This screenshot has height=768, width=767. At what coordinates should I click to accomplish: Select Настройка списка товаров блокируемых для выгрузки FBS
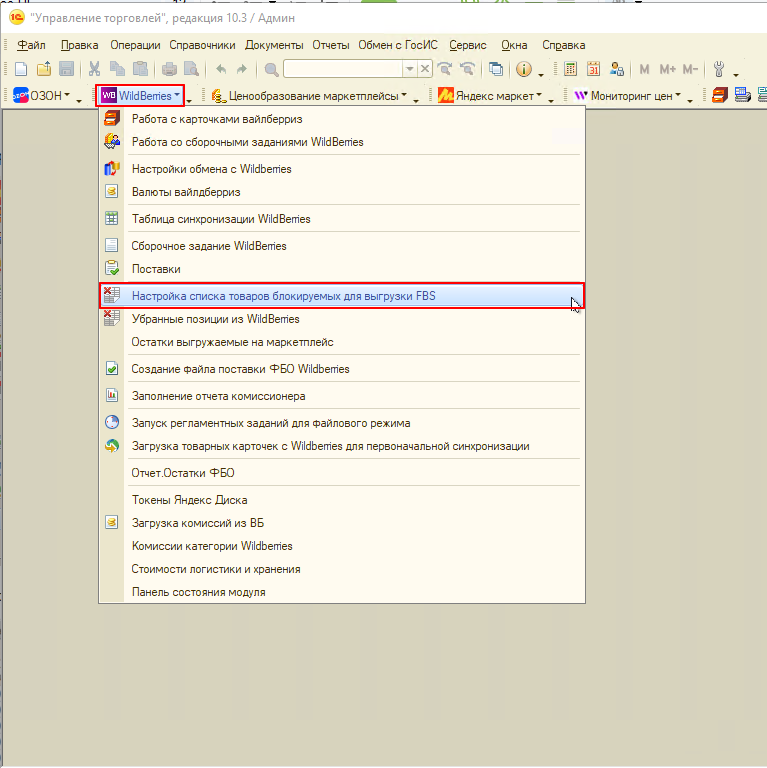click(342, 296)
